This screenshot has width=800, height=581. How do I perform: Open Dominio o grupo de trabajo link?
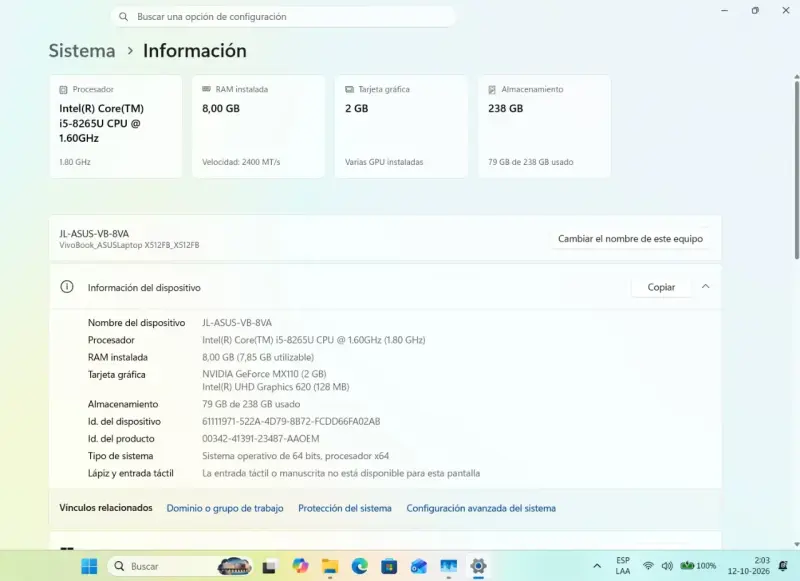pyautogui.click(x=224, y=508)
